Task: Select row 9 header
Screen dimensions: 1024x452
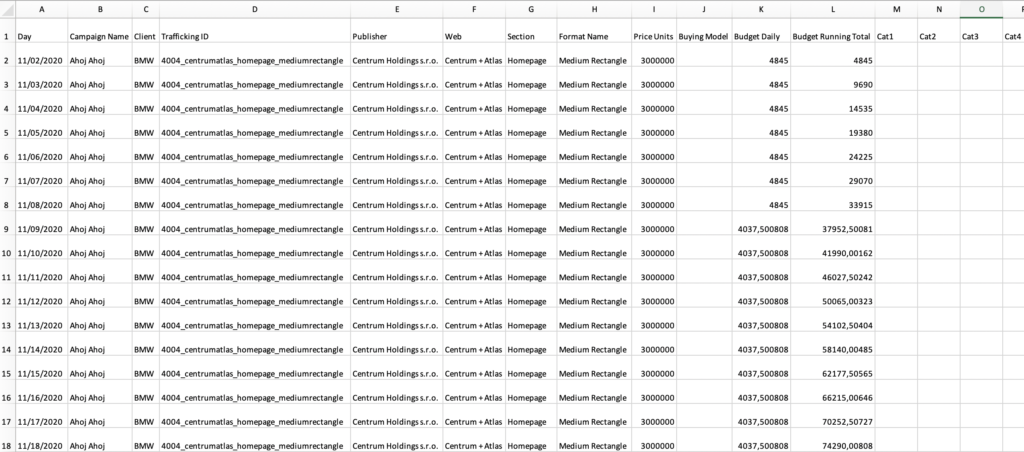Action: pos(6,229)
